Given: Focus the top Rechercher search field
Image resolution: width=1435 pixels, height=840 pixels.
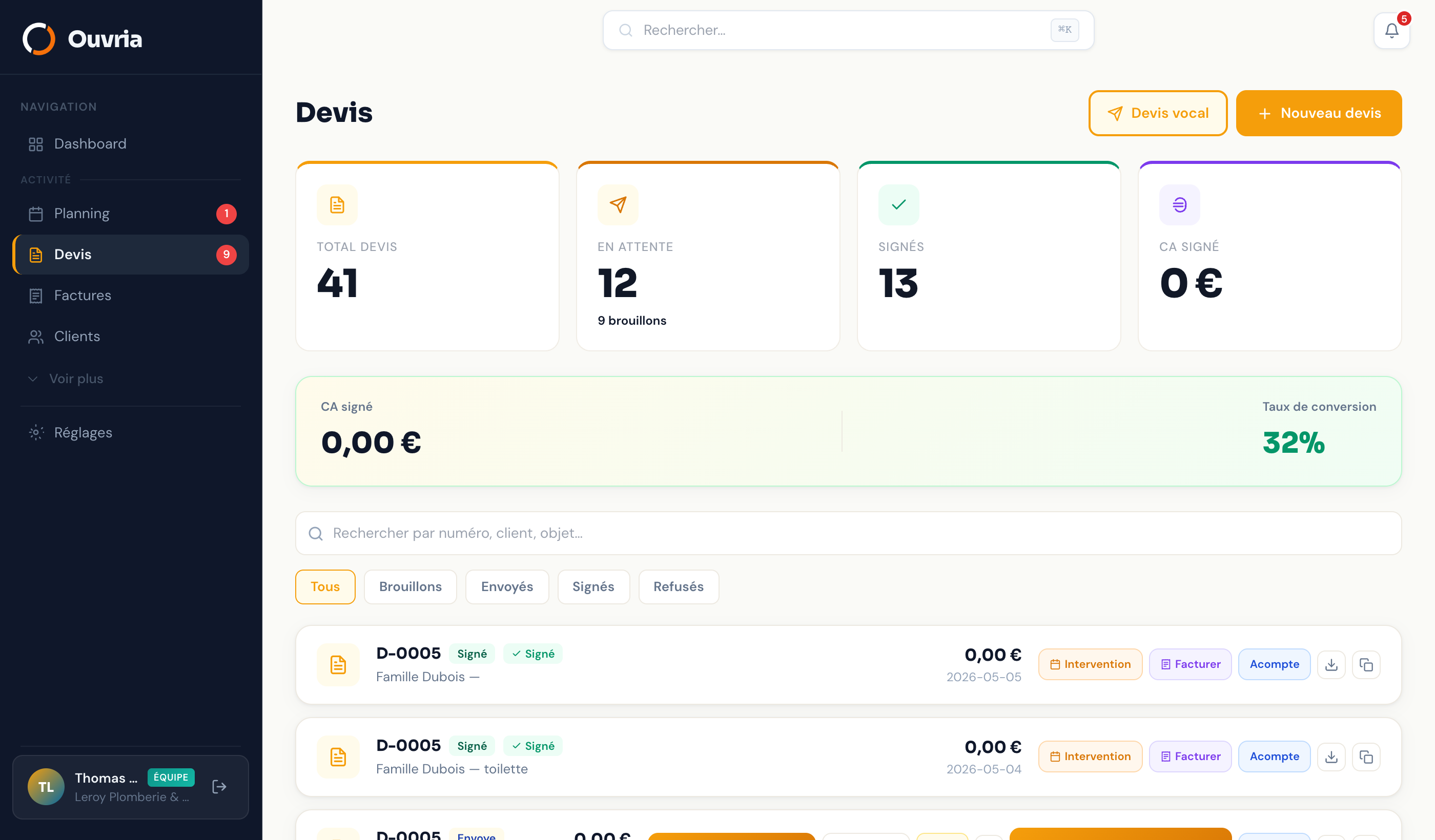Looking at the screenshot, I should coord(849,30).
